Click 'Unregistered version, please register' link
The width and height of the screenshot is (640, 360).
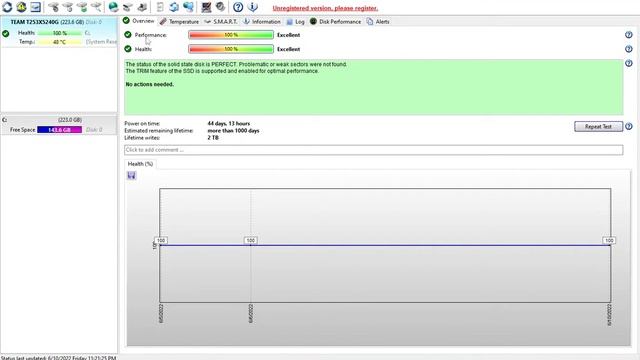325,8
